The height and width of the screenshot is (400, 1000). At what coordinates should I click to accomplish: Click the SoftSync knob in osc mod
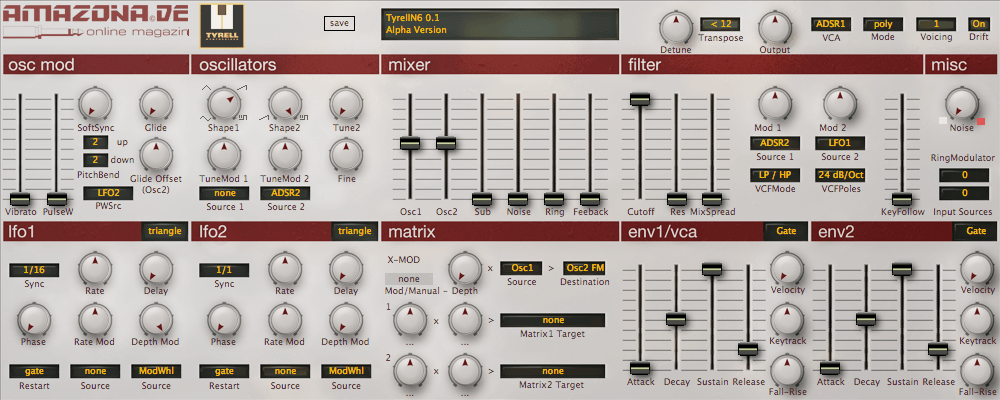[x=95, y=104]
